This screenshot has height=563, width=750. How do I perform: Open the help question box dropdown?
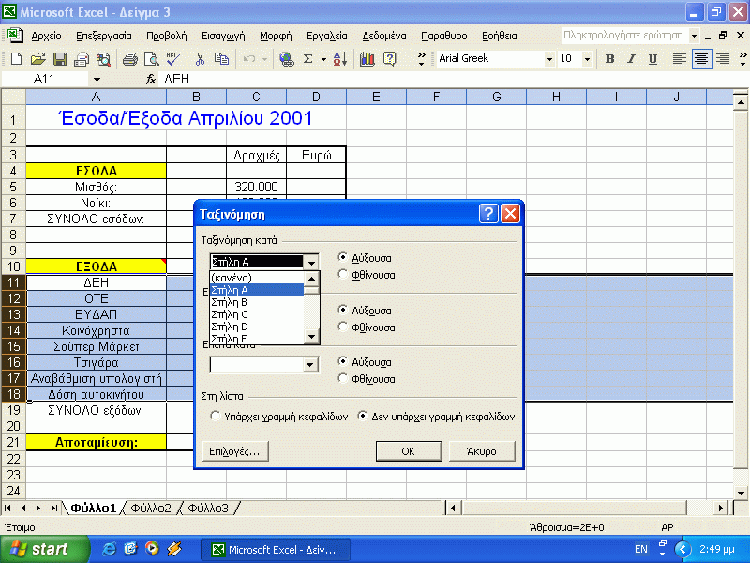[x=694, y=35]
